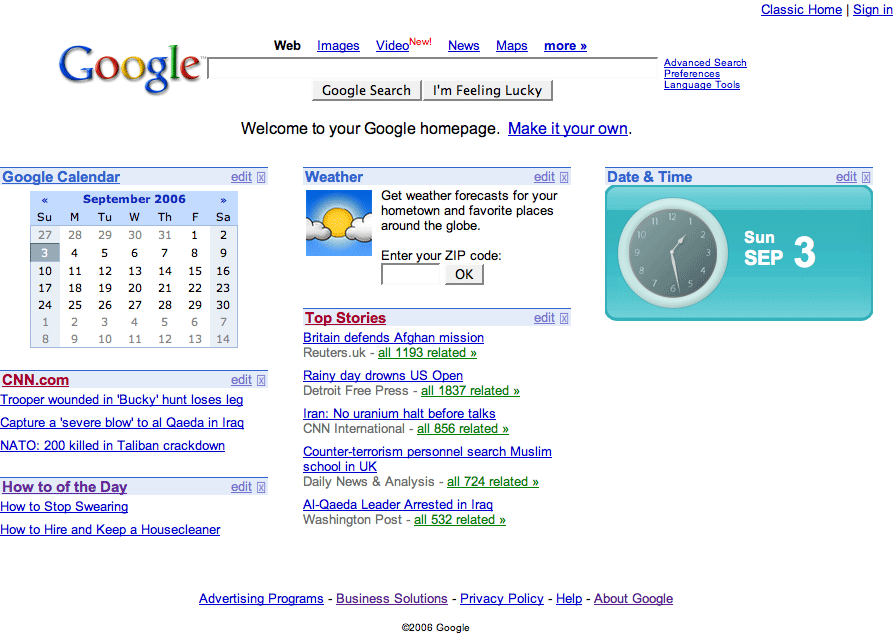Close the Top Stories gadget

564,318
